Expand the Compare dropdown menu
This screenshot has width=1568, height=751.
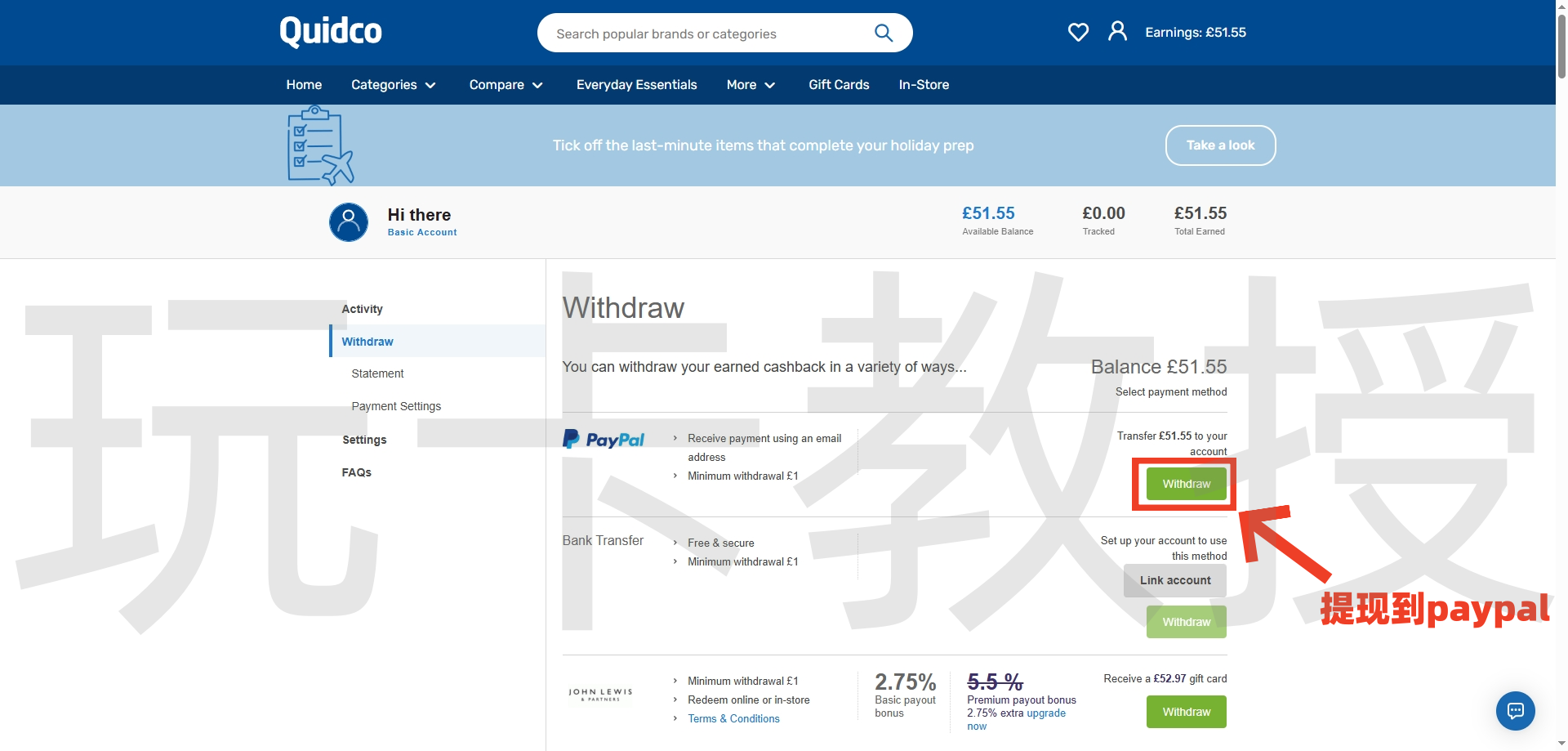(506, 85)
